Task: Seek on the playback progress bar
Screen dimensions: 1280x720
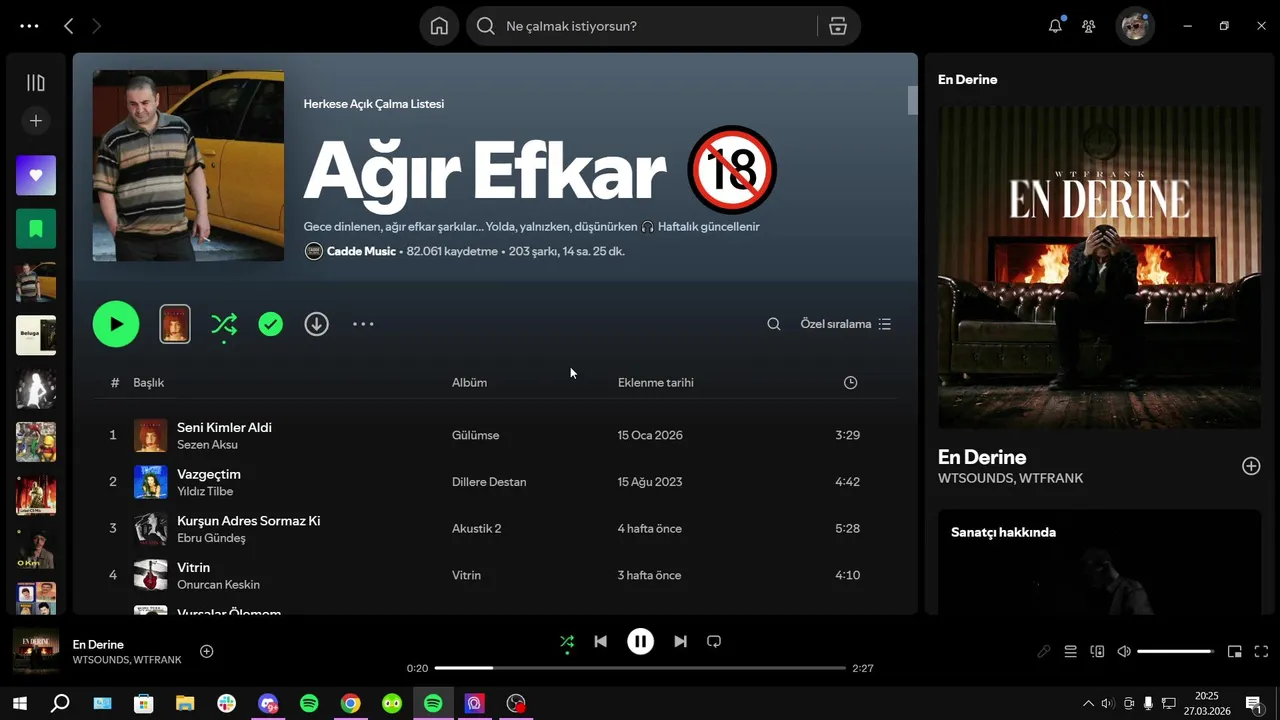Action: pyautogui.click(x=640, y=668)
